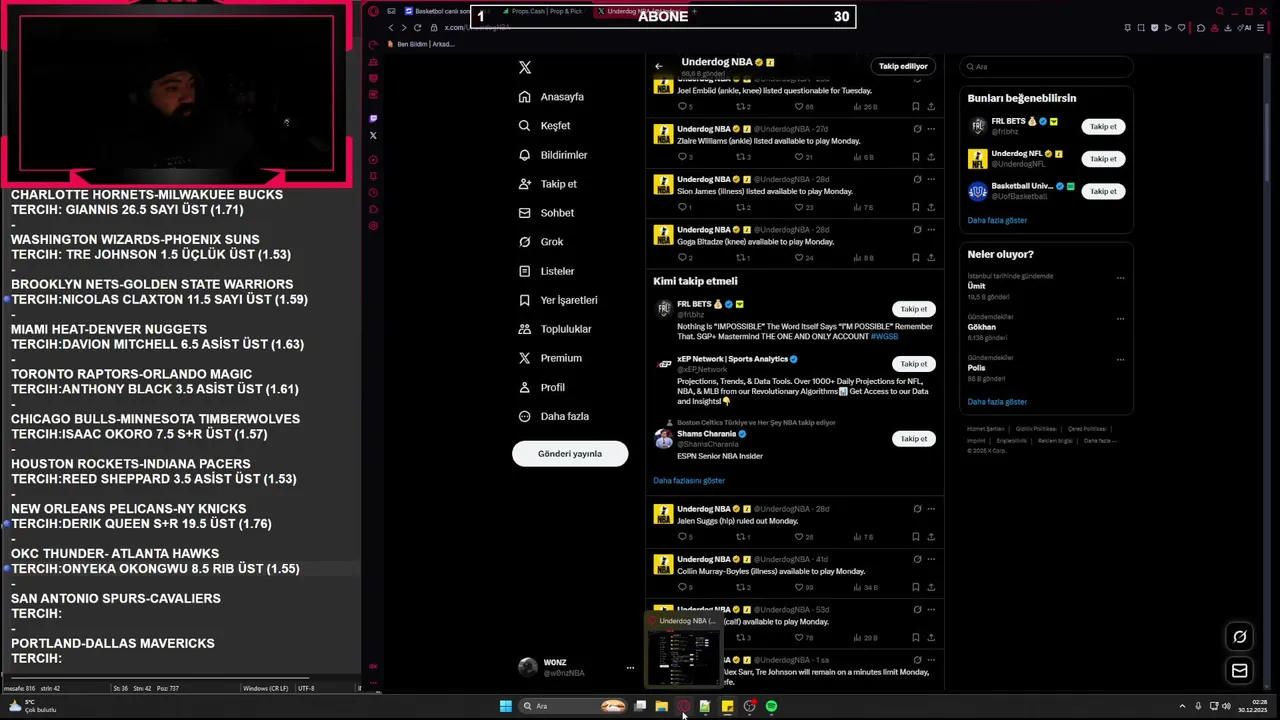Open Profil page

tap(541, 387)
